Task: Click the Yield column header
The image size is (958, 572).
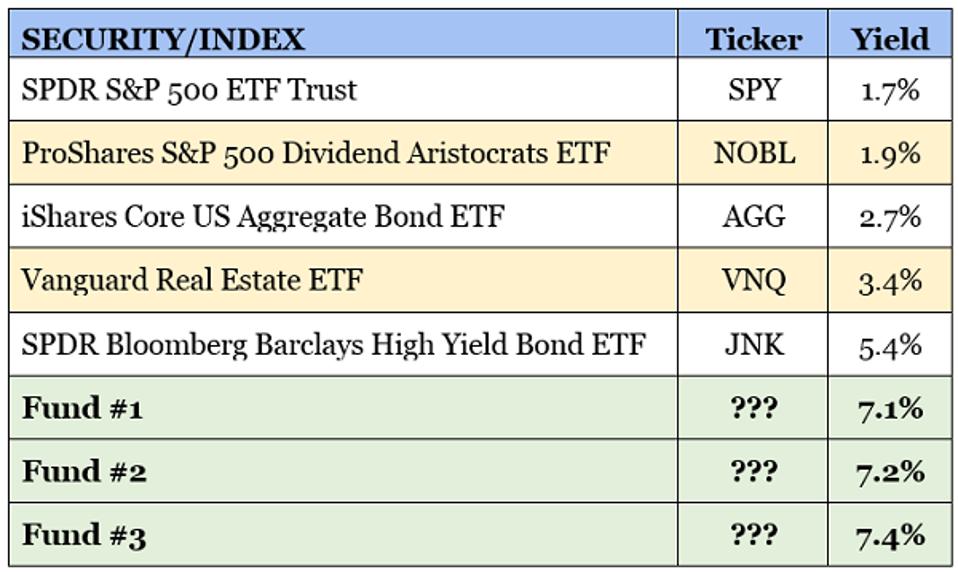Action: 889,38
